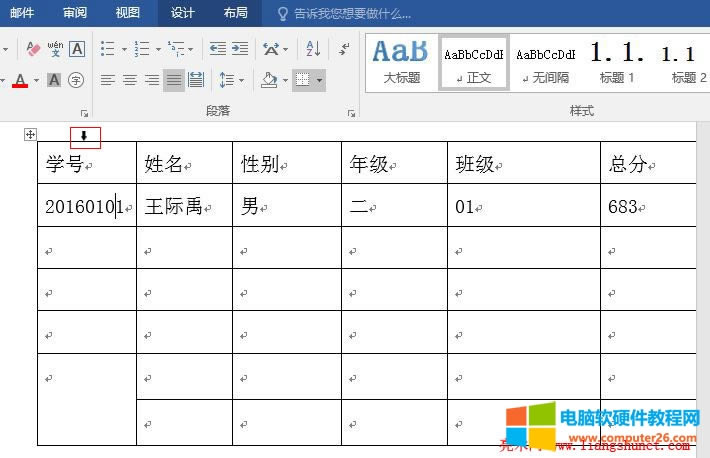Open the 审阅 ribbon tab
Screen dimensions: 710x458
(75, 13)
